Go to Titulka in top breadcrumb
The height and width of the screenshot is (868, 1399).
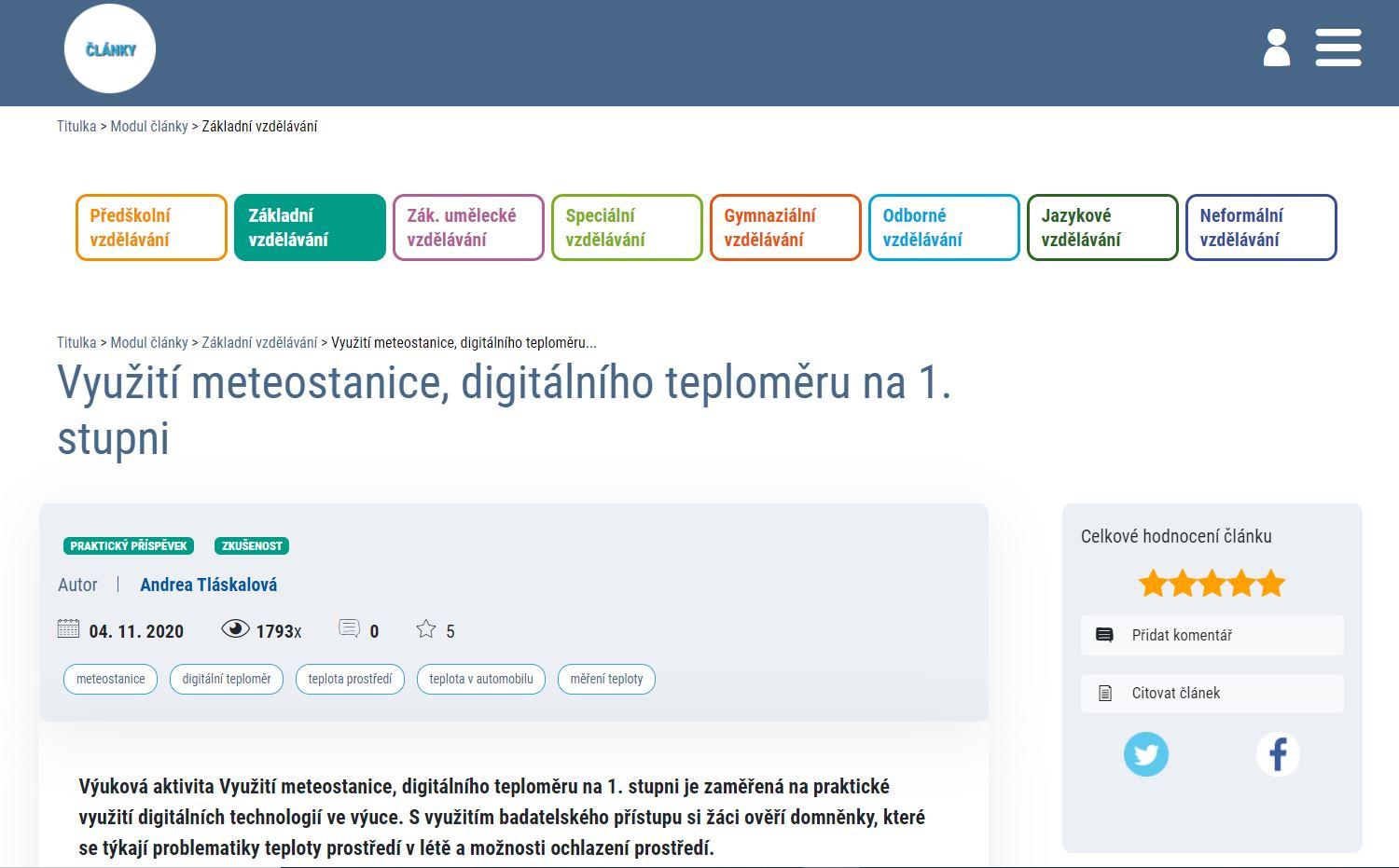[x=76, y=126]
